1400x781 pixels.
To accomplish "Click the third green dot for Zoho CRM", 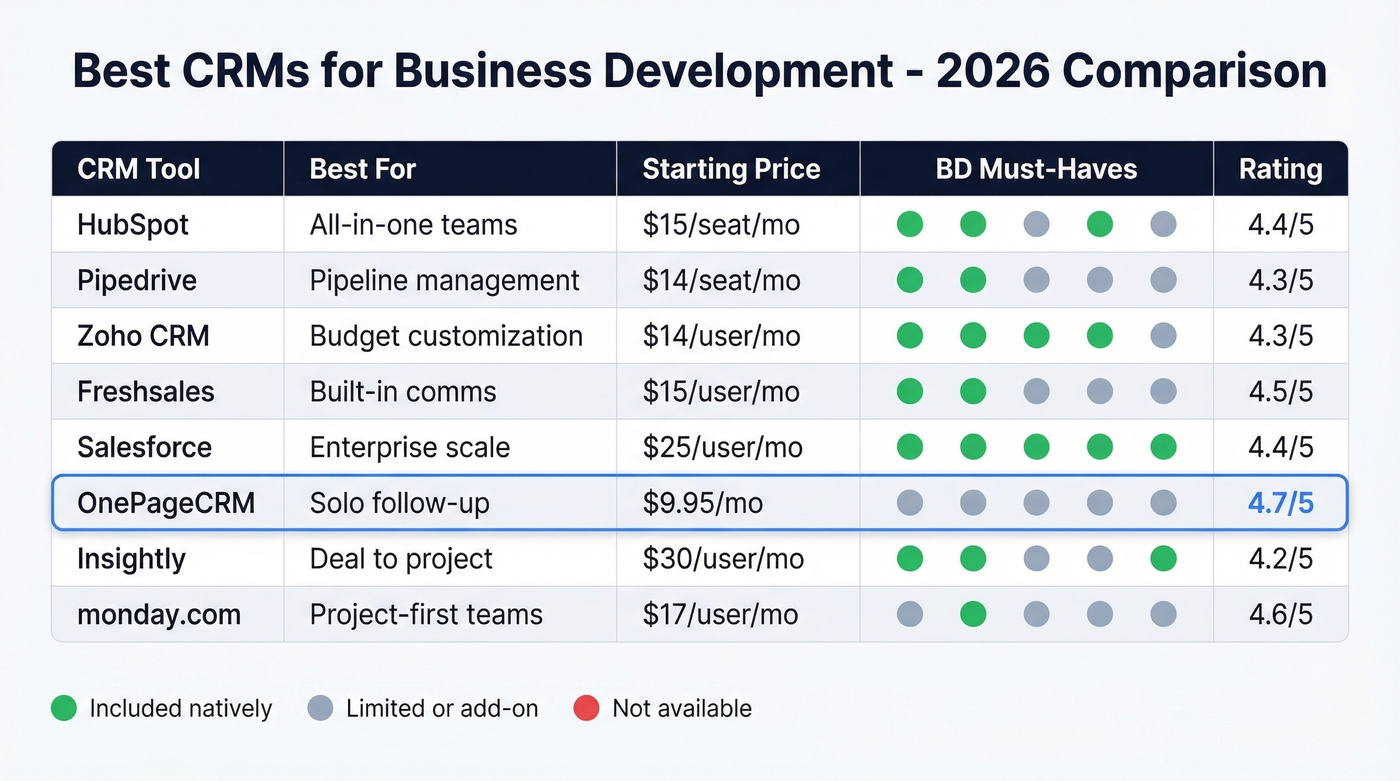I will point(1036,336).
